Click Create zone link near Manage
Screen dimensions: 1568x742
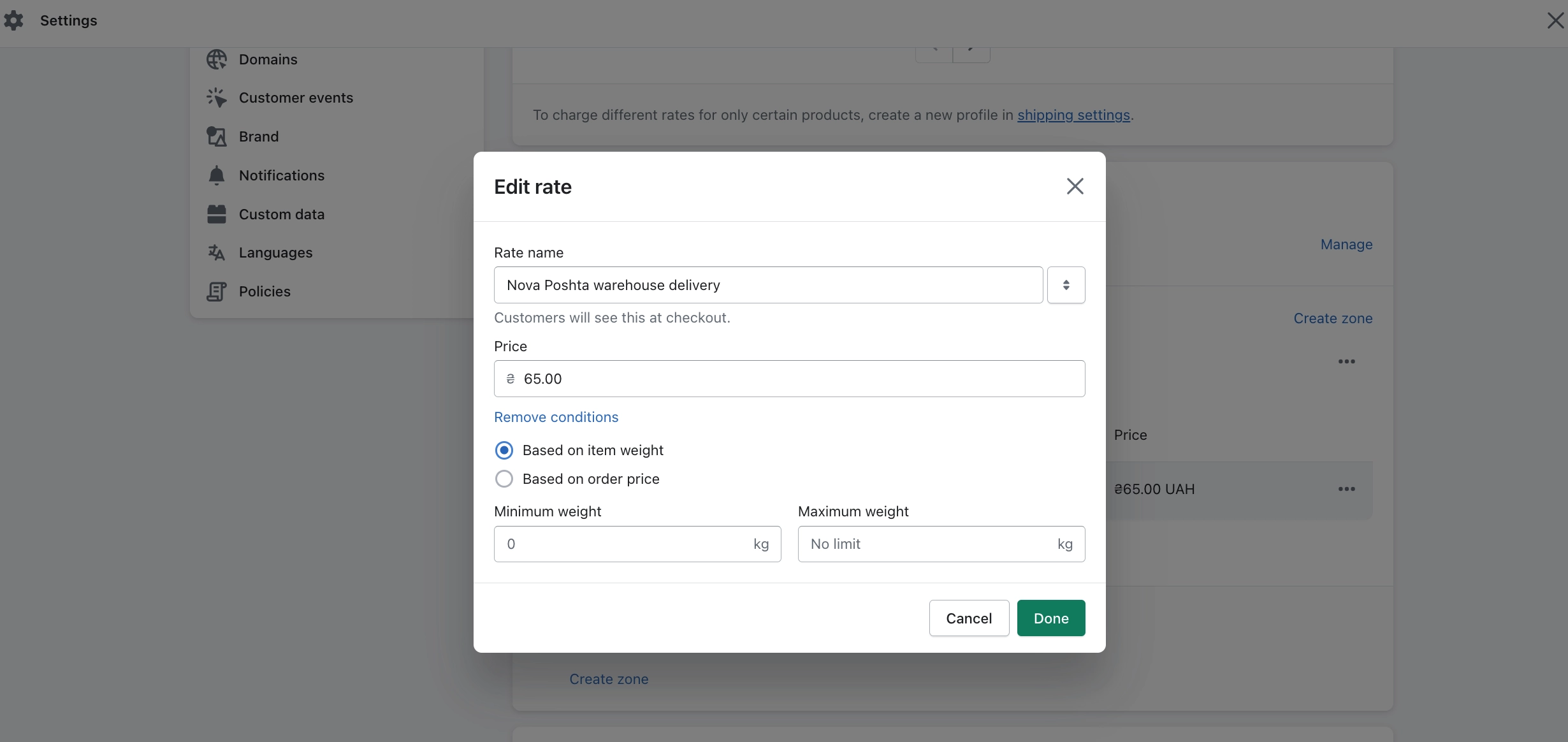click(1333, 318)
